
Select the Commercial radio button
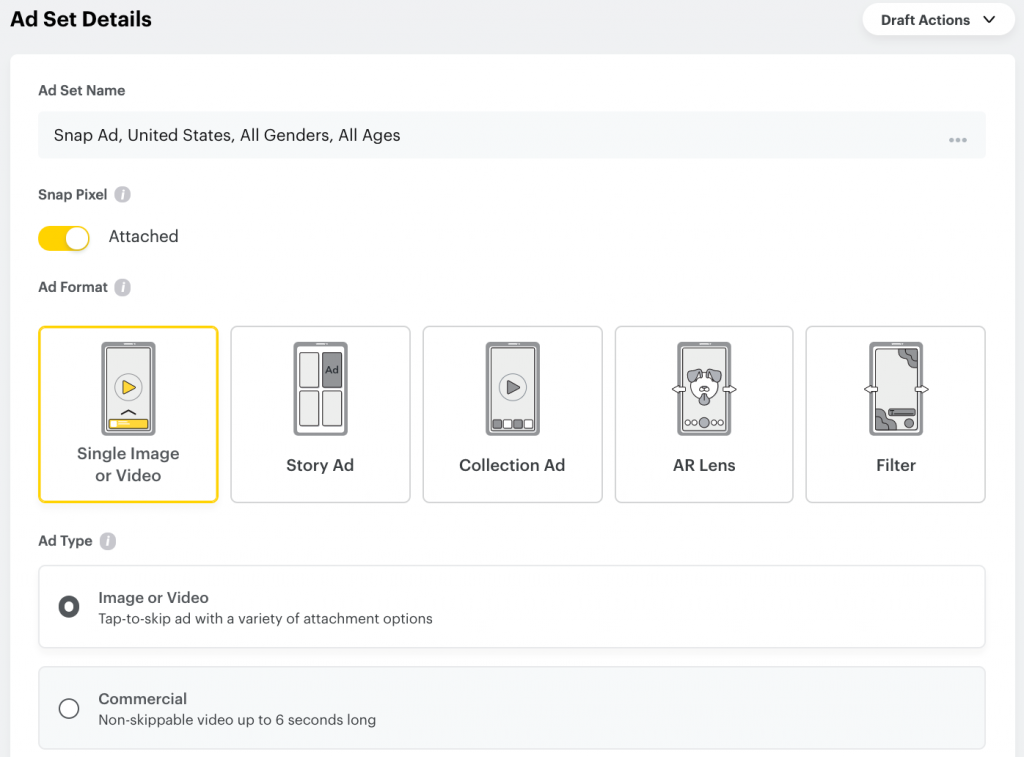69,709
